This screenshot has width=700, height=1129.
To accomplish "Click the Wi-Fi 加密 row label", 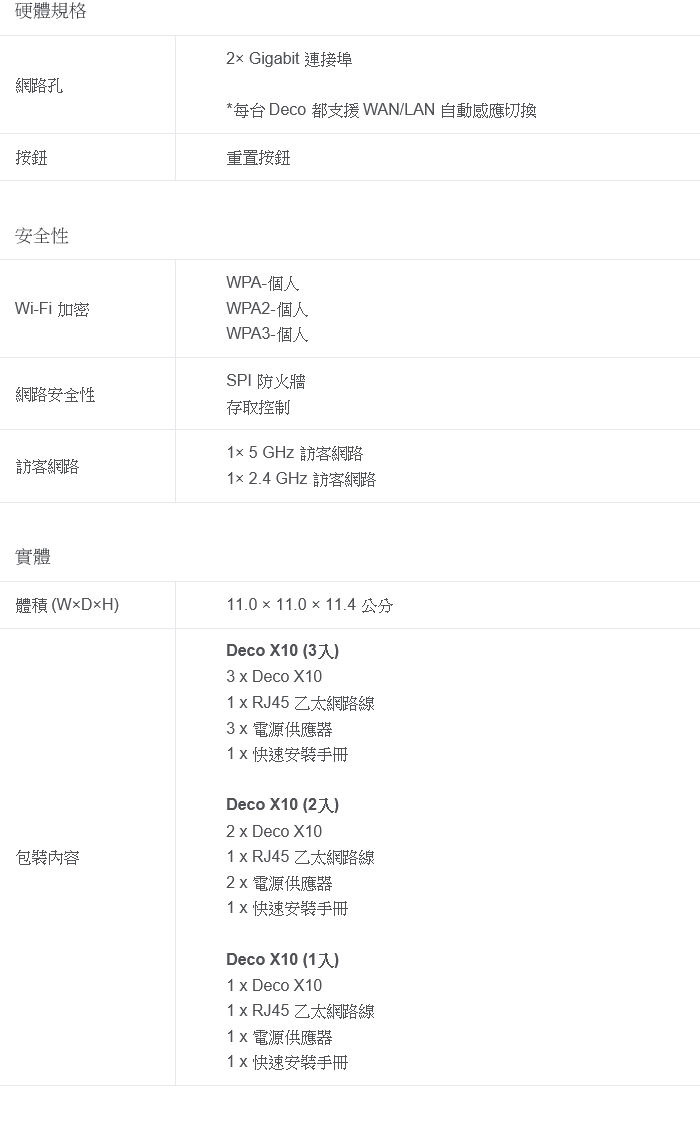I will (52, 309).
